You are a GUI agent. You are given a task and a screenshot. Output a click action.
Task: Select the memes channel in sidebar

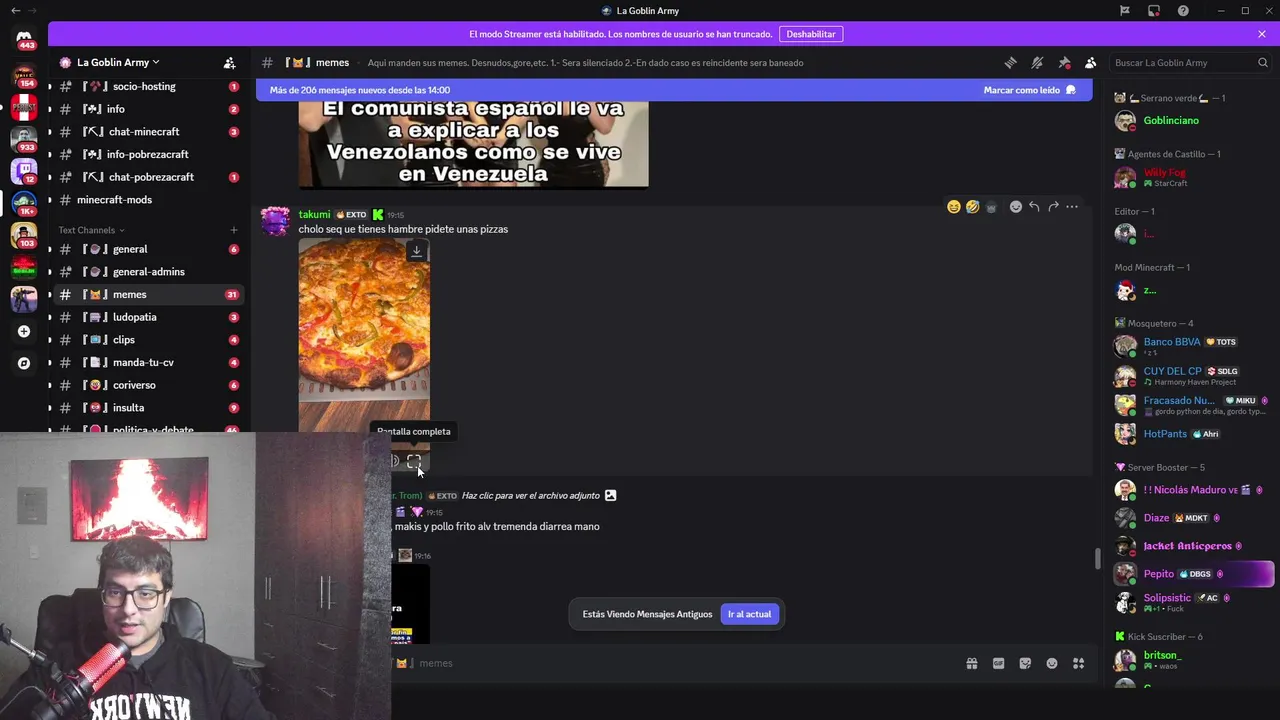[147, 295]
